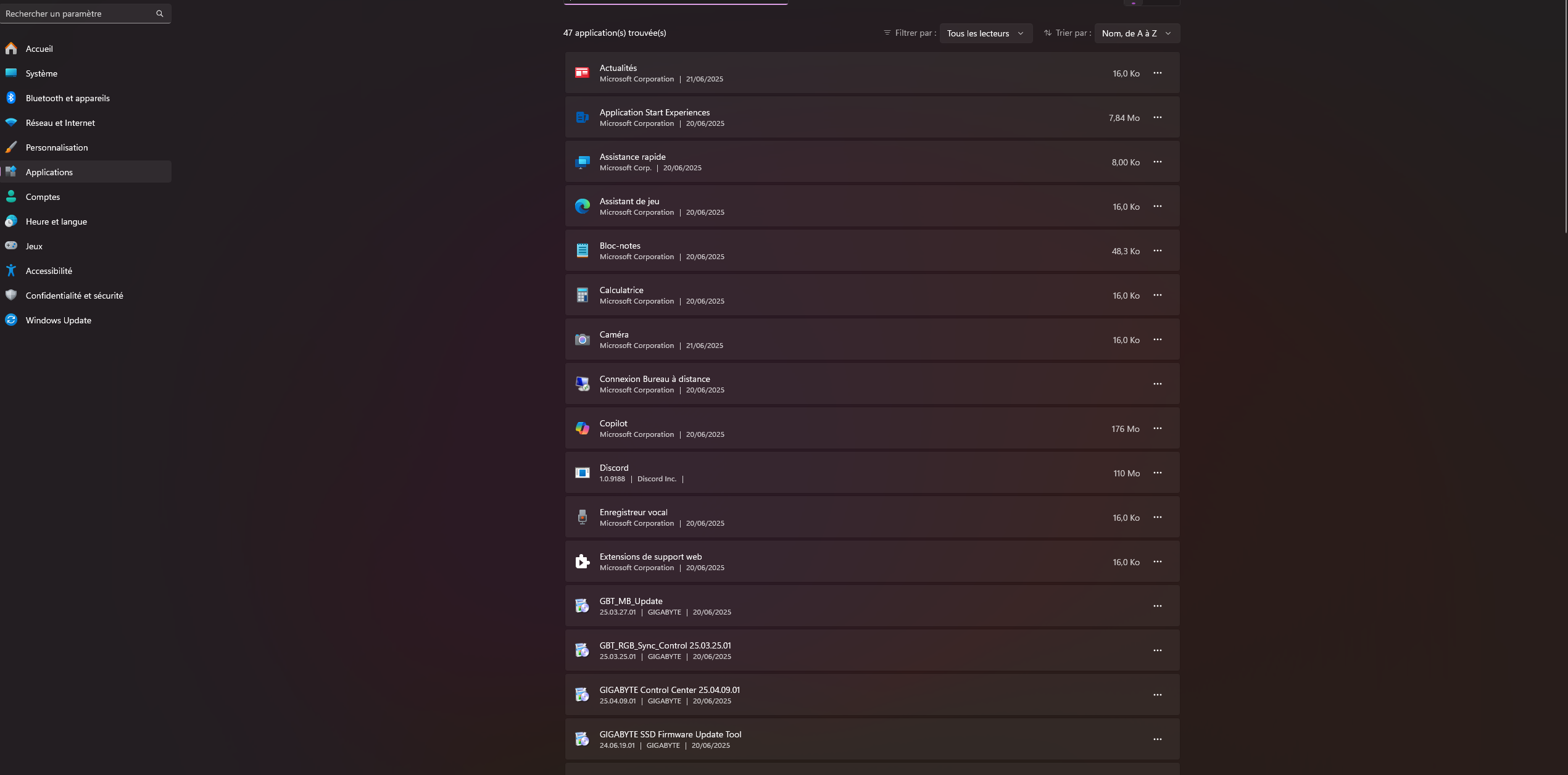Click the Windows Update sync icon
Screen dimensions: 1568x775
[11, 320]
